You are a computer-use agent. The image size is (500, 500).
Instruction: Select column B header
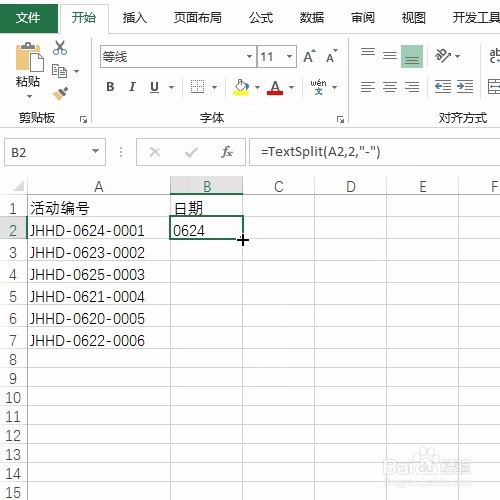207,186
